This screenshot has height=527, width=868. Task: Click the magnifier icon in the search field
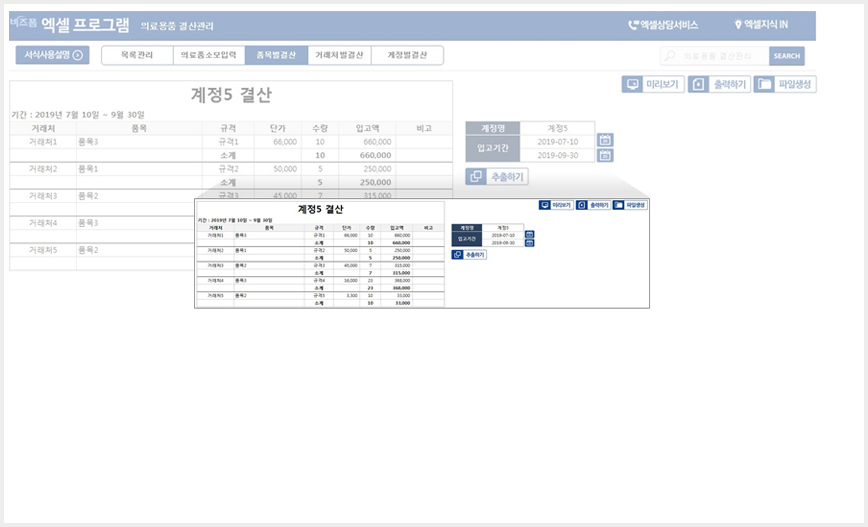670,56
